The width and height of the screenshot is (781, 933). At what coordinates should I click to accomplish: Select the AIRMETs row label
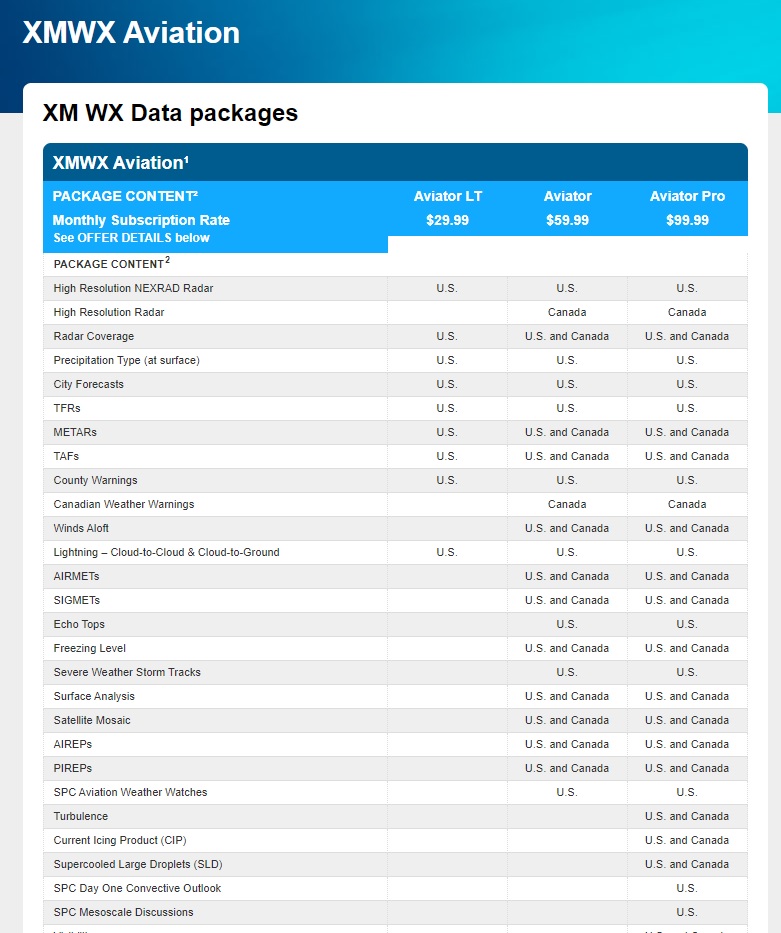[x=76, y=576]
